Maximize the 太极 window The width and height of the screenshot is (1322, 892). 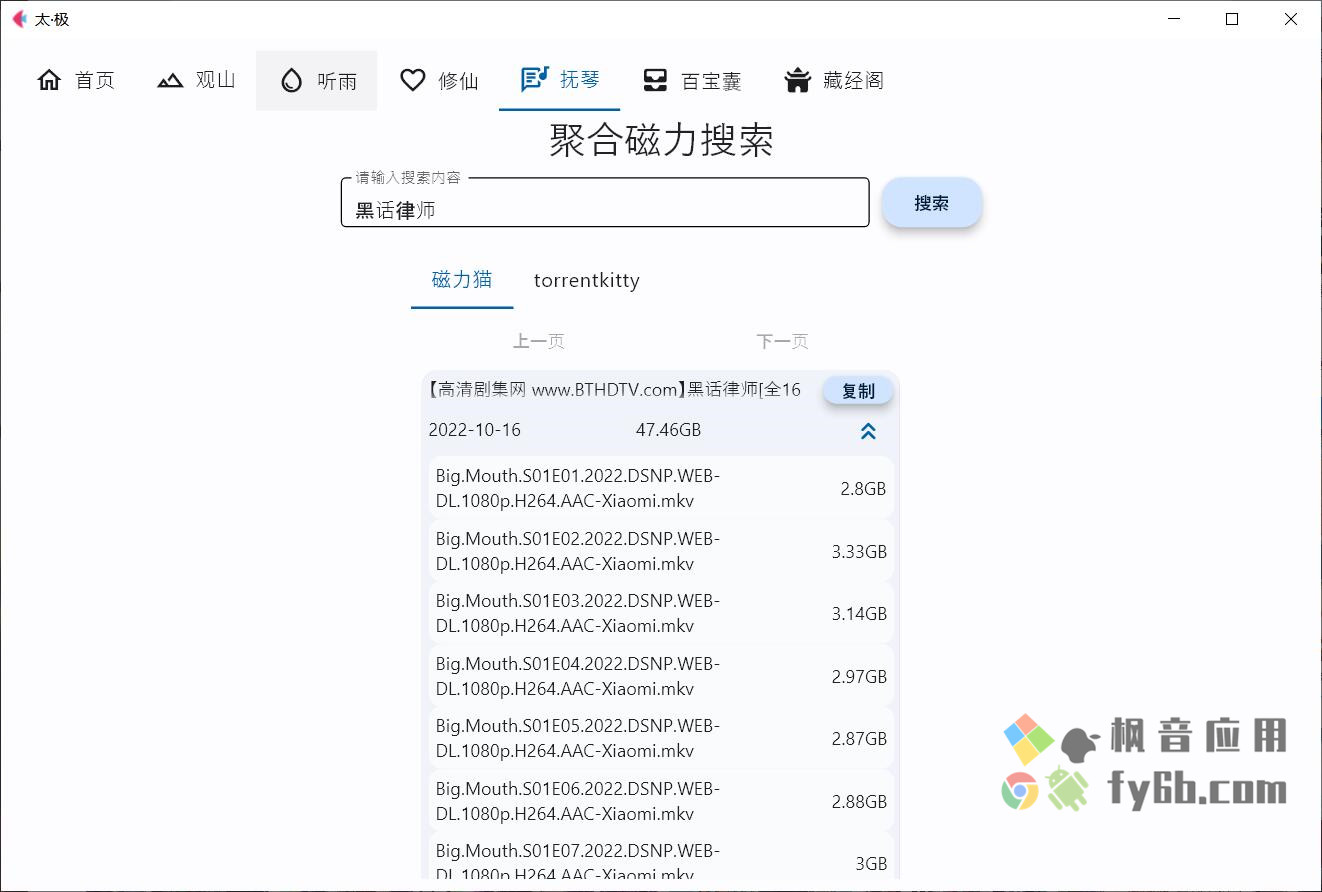tap(1232, 19)
